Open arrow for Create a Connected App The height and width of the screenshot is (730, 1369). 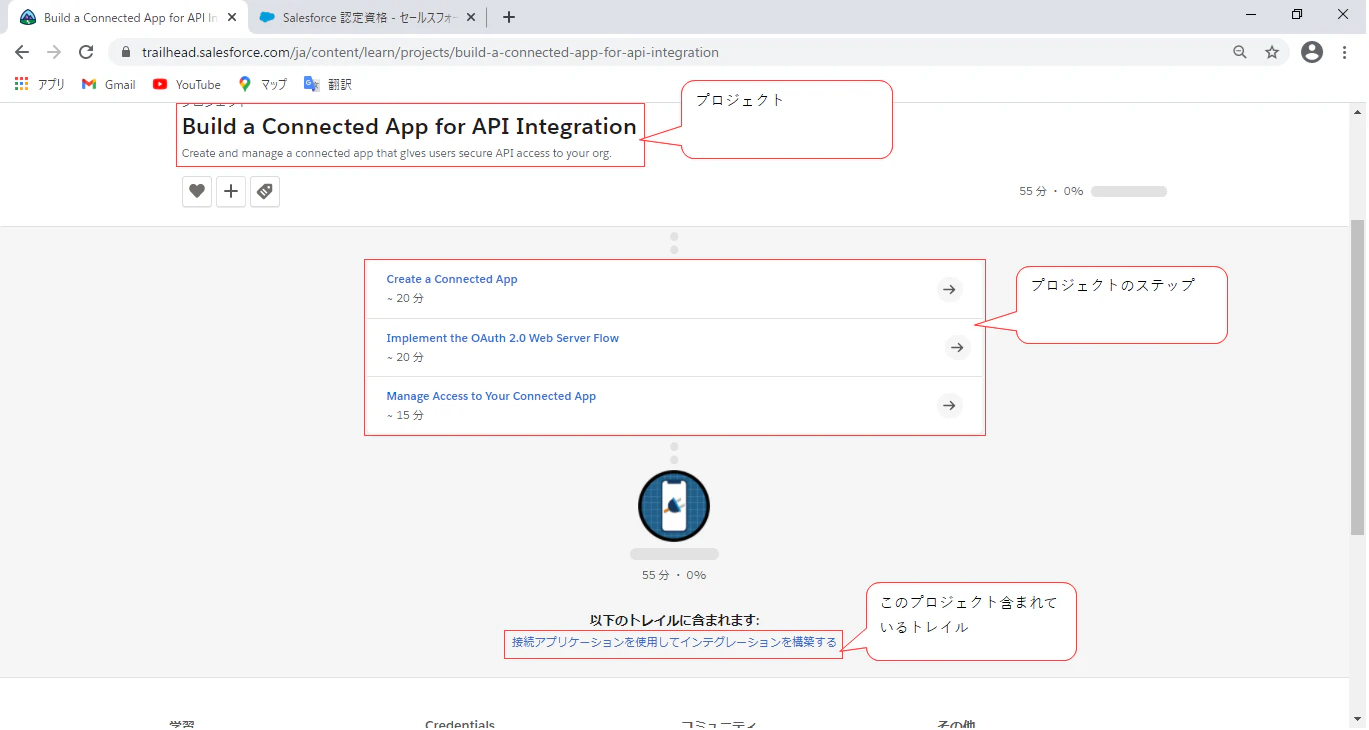[x=949, y=290]
